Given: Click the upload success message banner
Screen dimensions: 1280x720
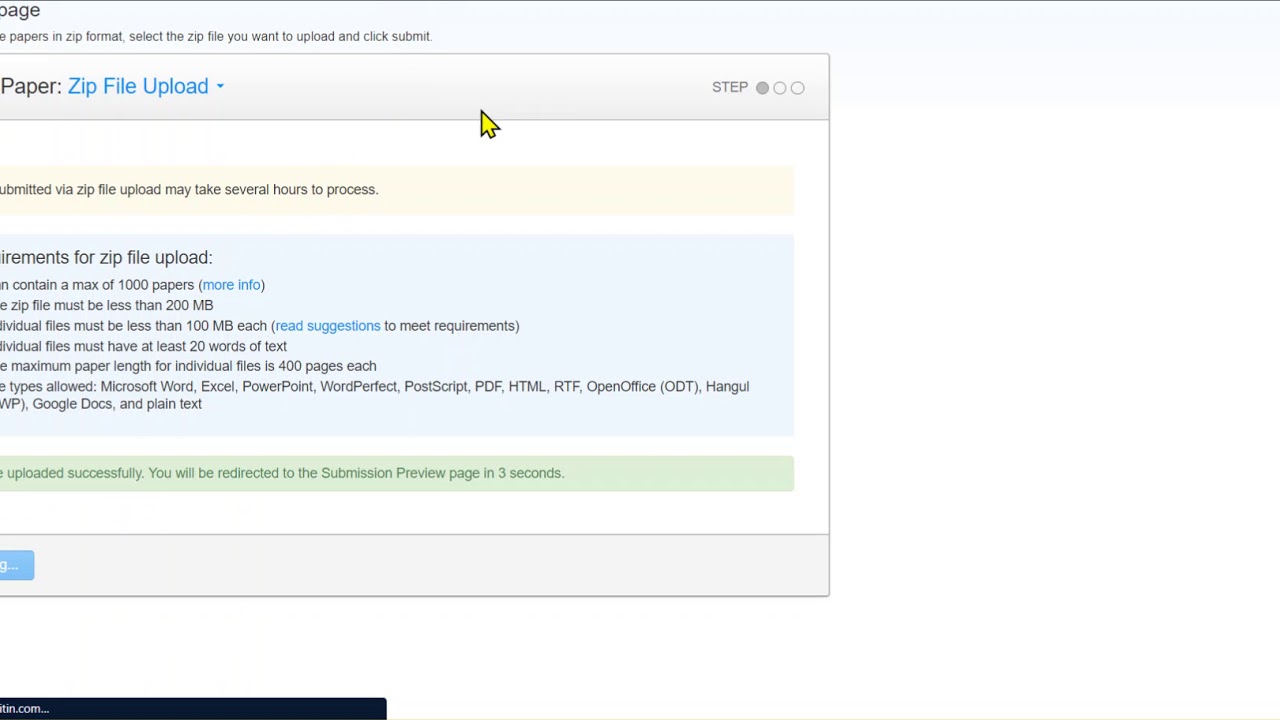Looking at the screenshot, I should 397,473.
